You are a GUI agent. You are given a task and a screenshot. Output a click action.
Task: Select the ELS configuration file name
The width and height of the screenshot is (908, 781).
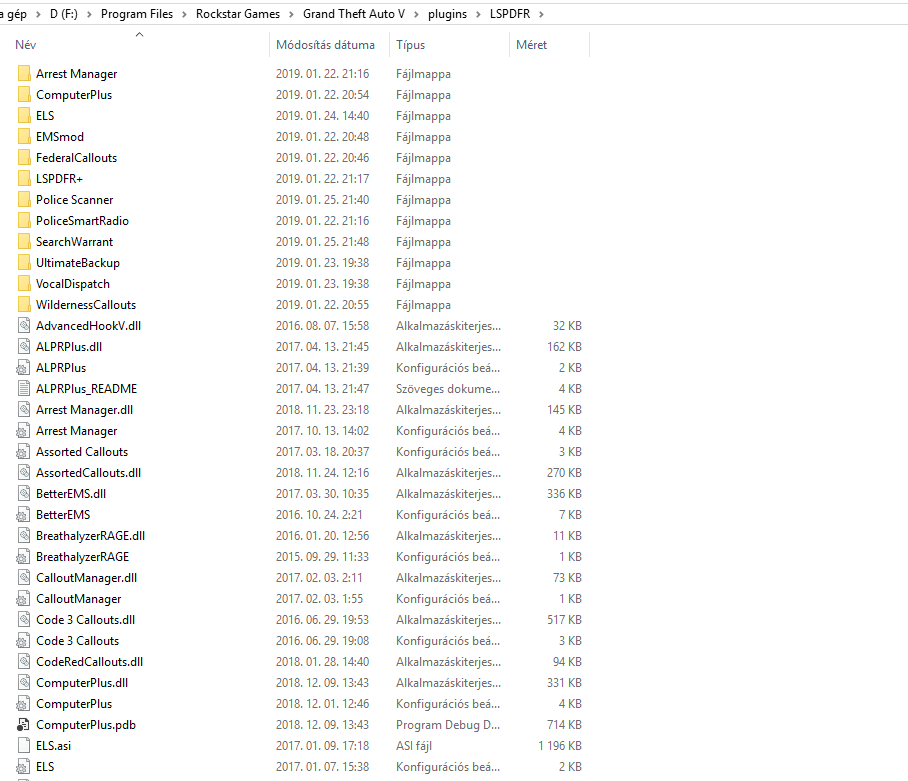[45, 767]
